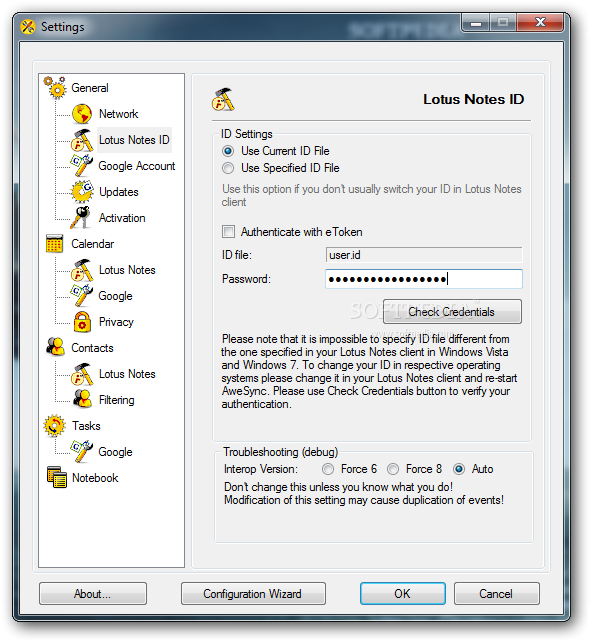591x642 pixels.
Task: Click the Updates gear icon
Action: (82, 192)
